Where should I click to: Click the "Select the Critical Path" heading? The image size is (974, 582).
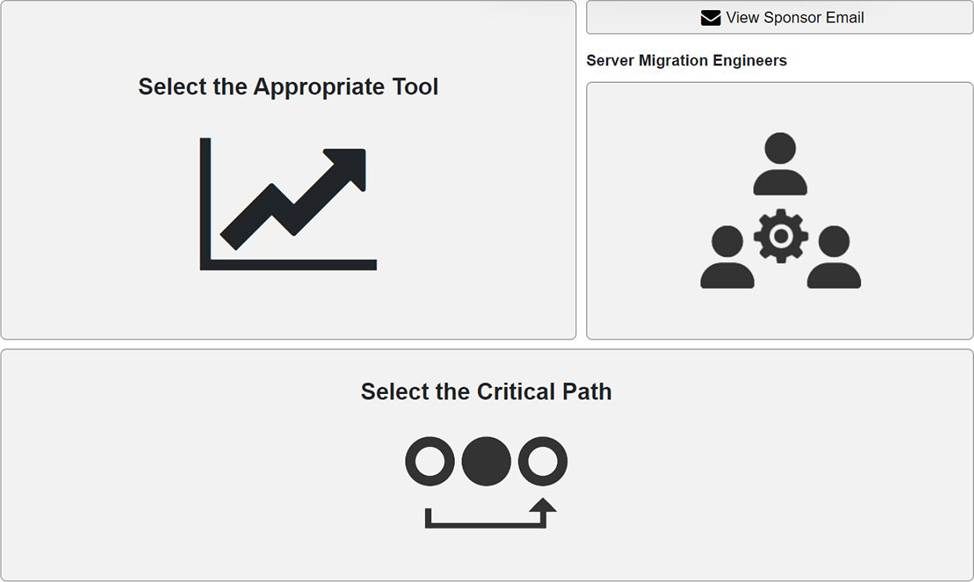click(486, 391)
